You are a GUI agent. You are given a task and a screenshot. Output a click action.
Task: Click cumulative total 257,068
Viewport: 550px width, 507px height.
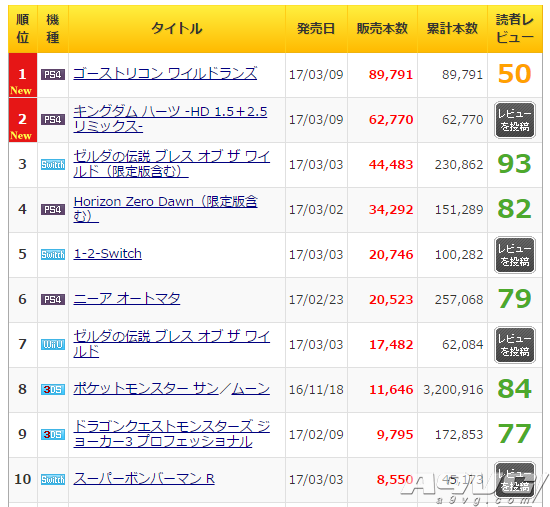(459, 300)
